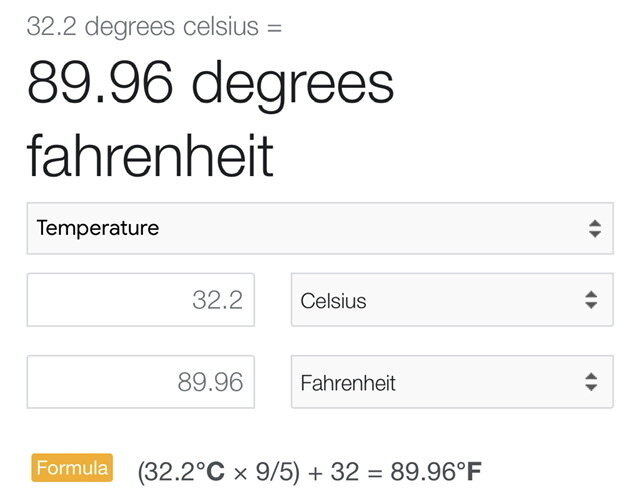This screenshot has width=640, height=504.
Task: Open the Temperature unit category dropdown
Action: pyautogui.click(x=320, y=228)
